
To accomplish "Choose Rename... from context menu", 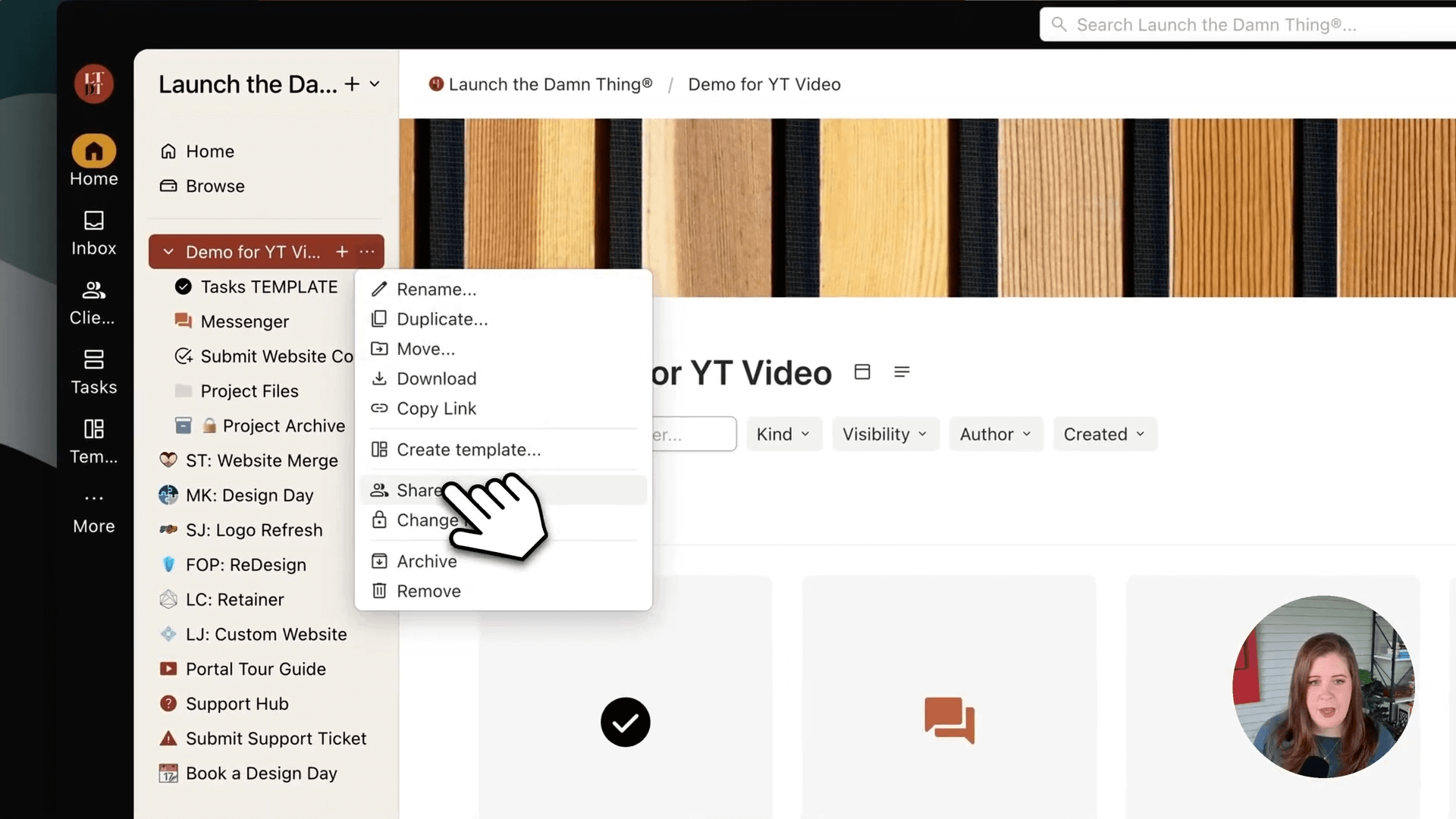I will (x=436, y=290).
